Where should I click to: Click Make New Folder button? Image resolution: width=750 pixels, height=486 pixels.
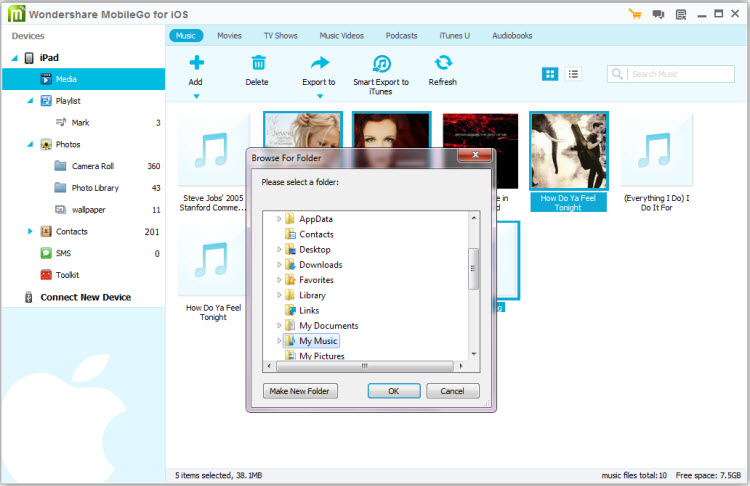coord(300,391)
